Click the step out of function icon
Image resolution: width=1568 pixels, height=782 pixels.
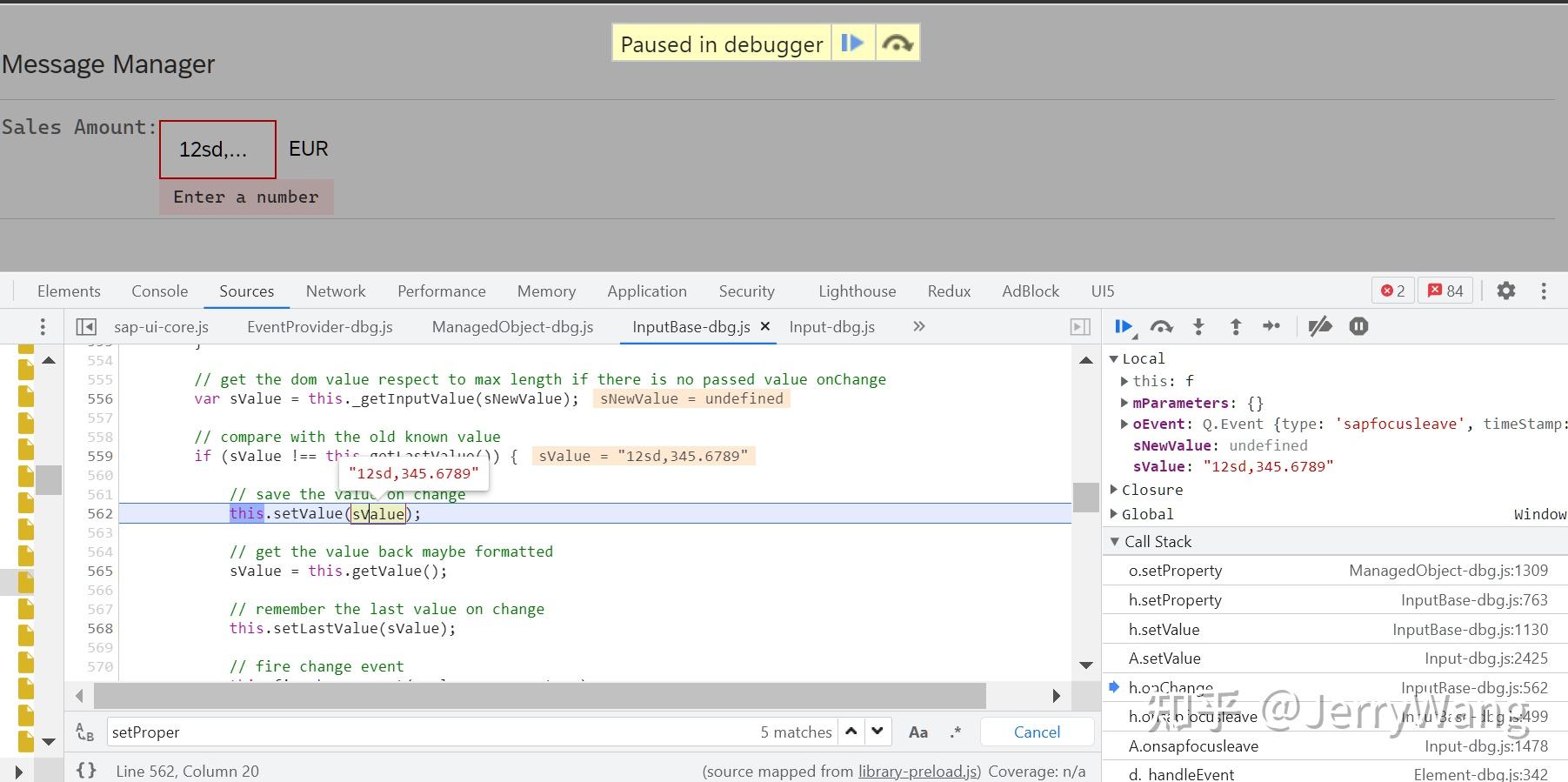[1235, 327]
